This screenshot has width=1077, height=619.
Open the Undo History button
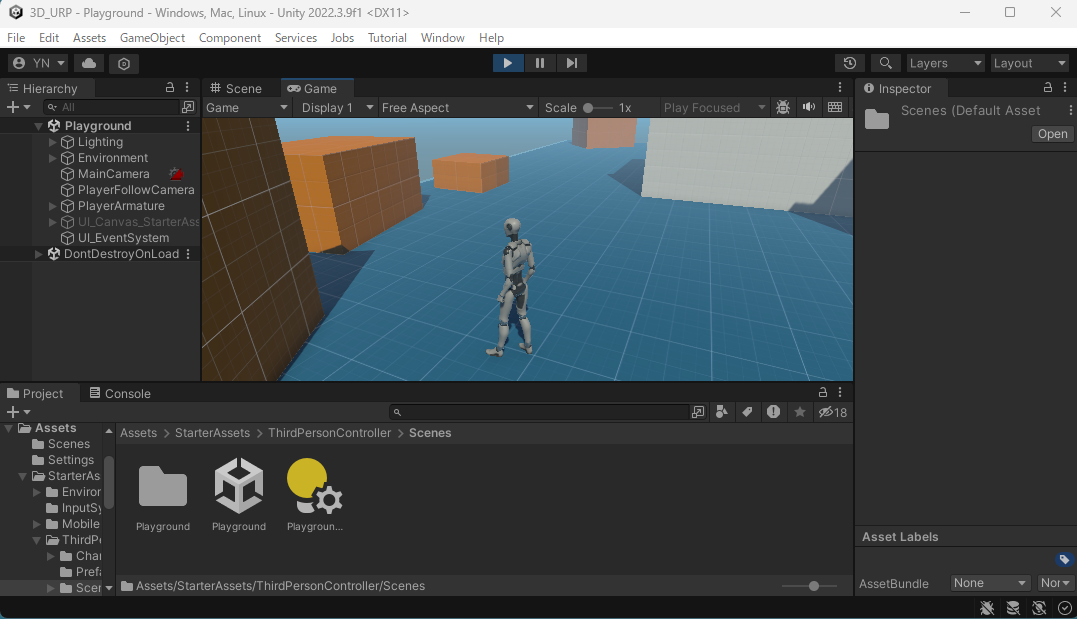(850, 63)
